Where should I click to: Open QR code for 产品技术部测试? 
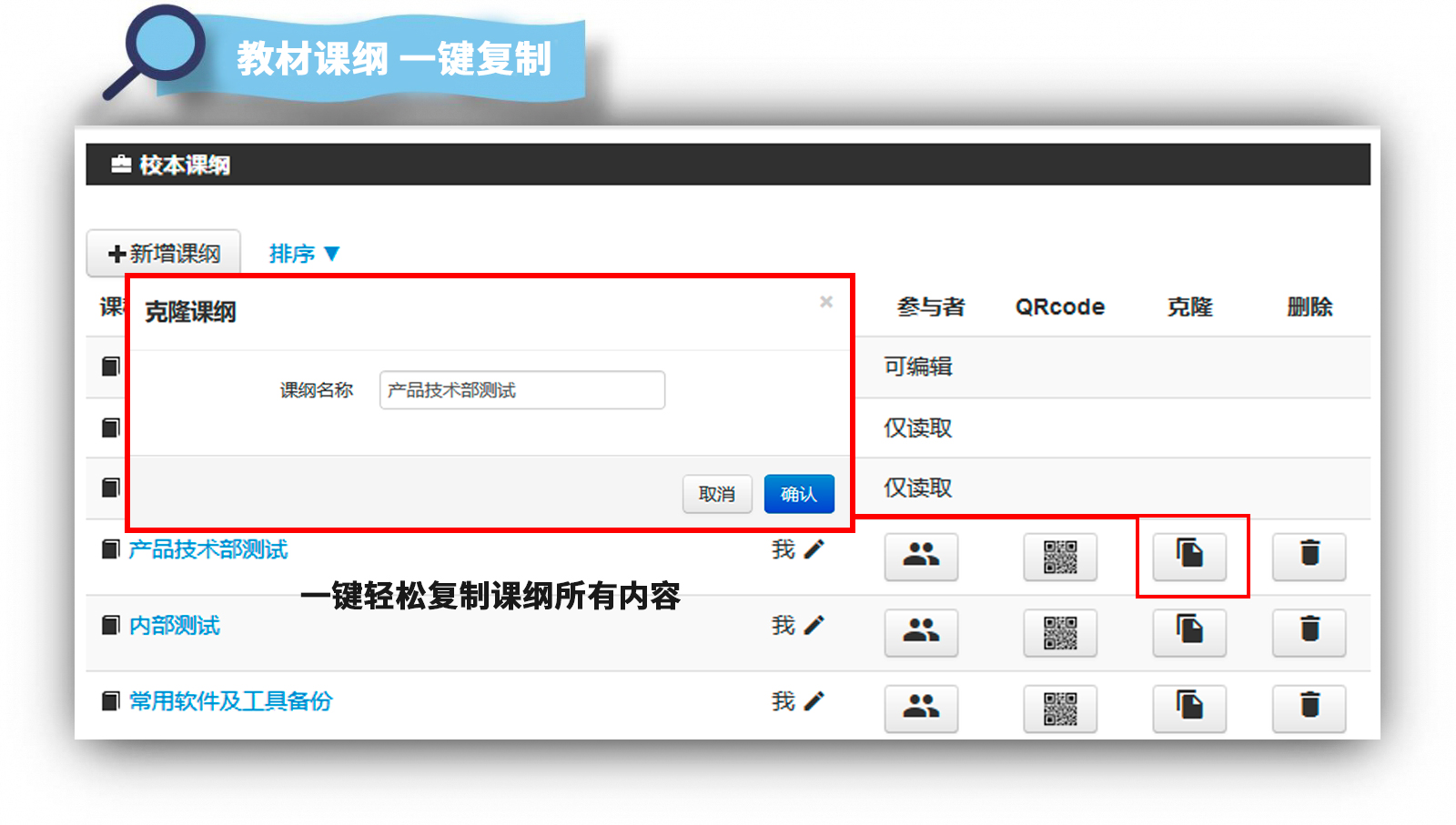pyautogui.click(x=1059, y=556)
